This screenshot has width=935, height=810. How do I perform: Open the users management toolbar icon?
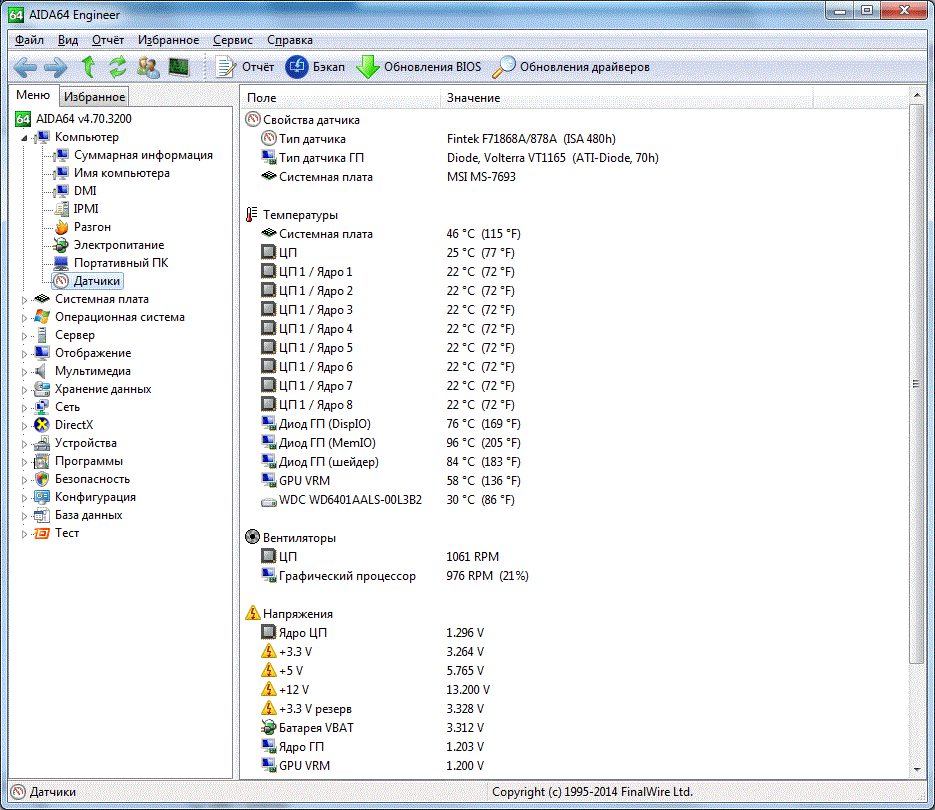tap(148, 67)
